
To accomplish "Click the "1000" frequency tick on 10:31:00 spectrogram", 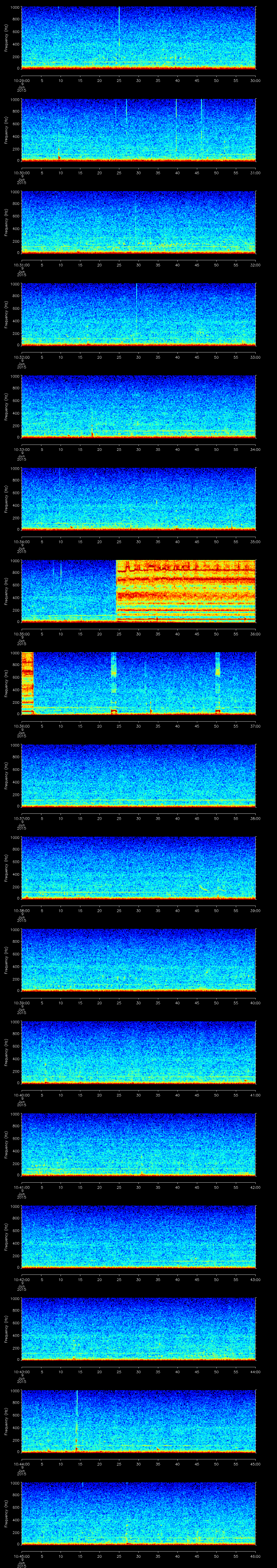I will pos(15,192).
